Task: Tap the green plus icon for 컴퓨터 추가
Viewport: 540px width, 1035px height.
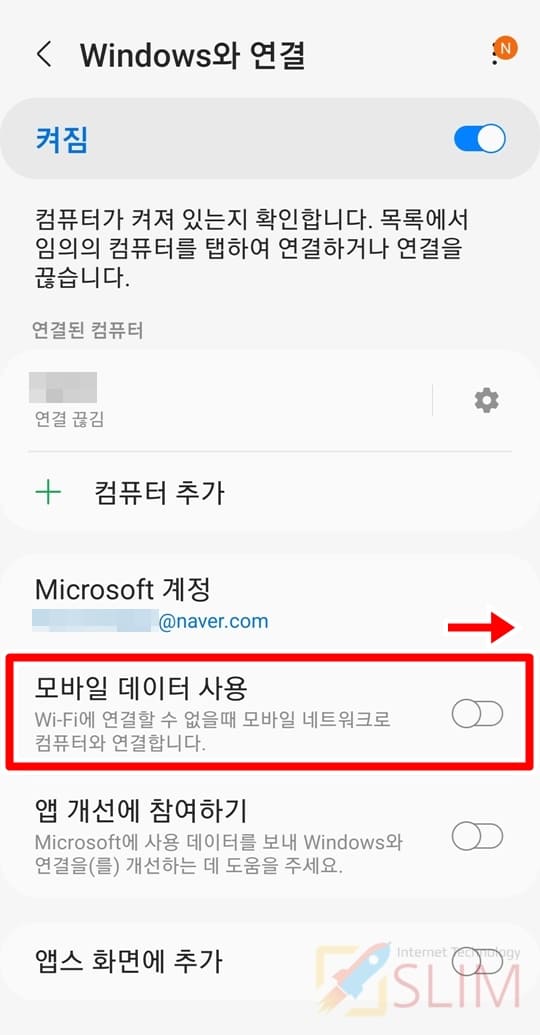Action: 48,492
